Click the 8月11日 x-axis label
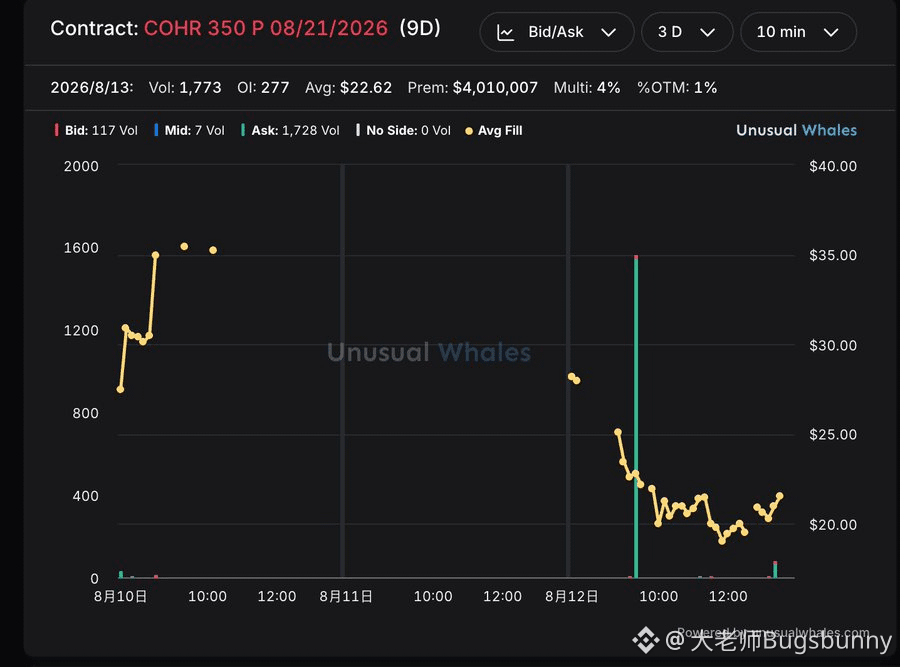The width and height of the screenshot is (900, 667). 346,596
